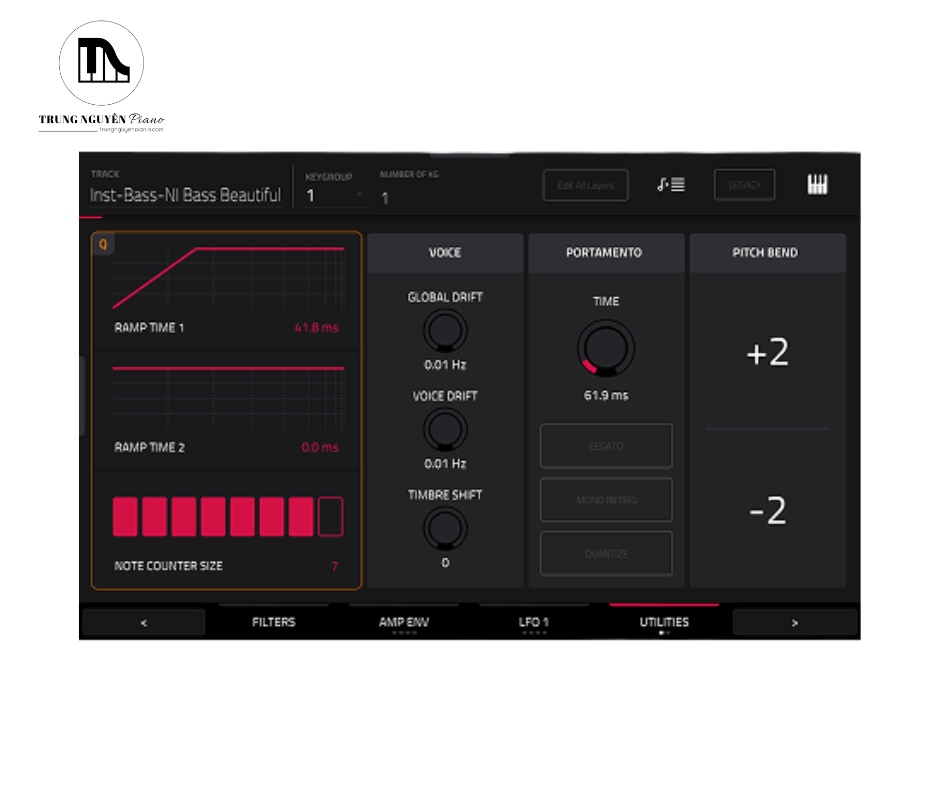The height and width of the screenshot is (788, 940).
Task: Toggle the Quantize option
Action: click(606, 554)
